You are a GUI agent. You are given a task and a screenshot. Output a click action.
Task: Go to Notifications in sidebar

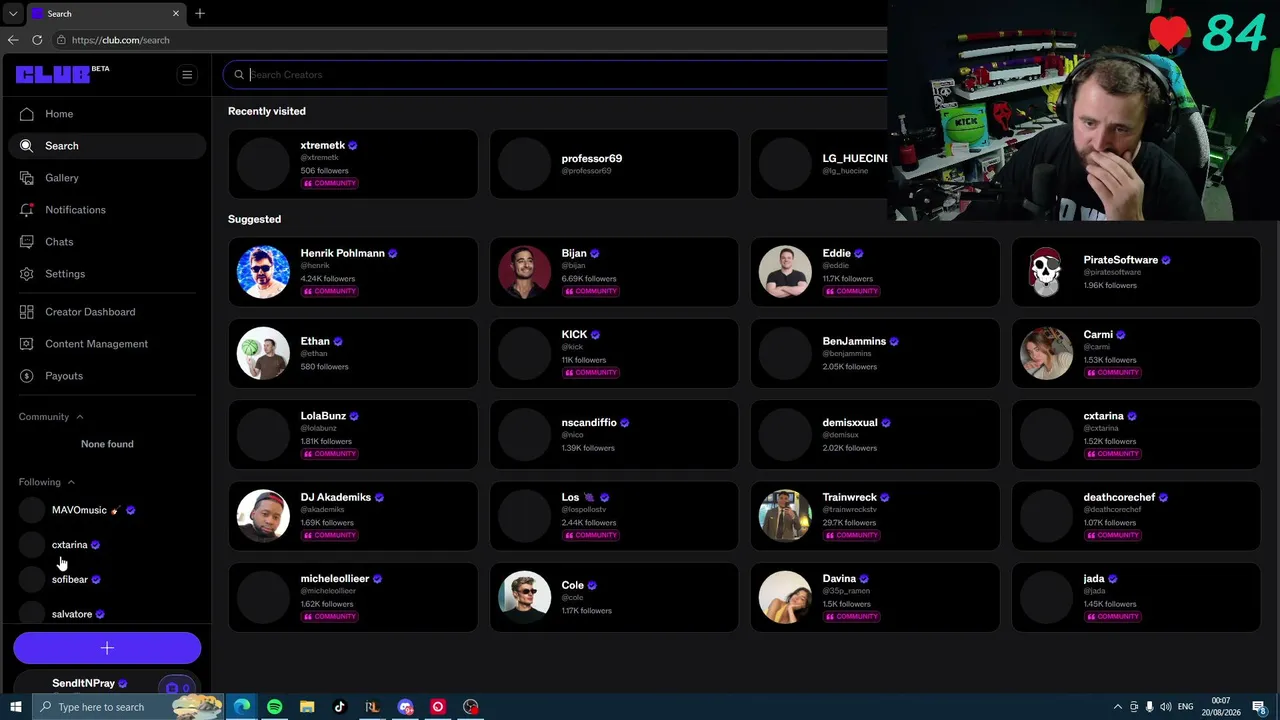coord(107,210)
